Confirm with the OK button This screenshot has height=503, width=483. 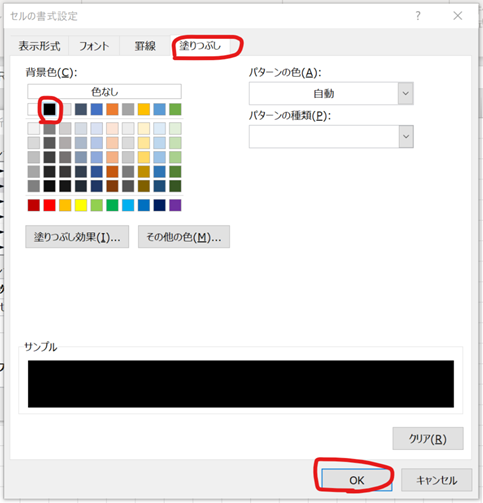coord(357,480)
